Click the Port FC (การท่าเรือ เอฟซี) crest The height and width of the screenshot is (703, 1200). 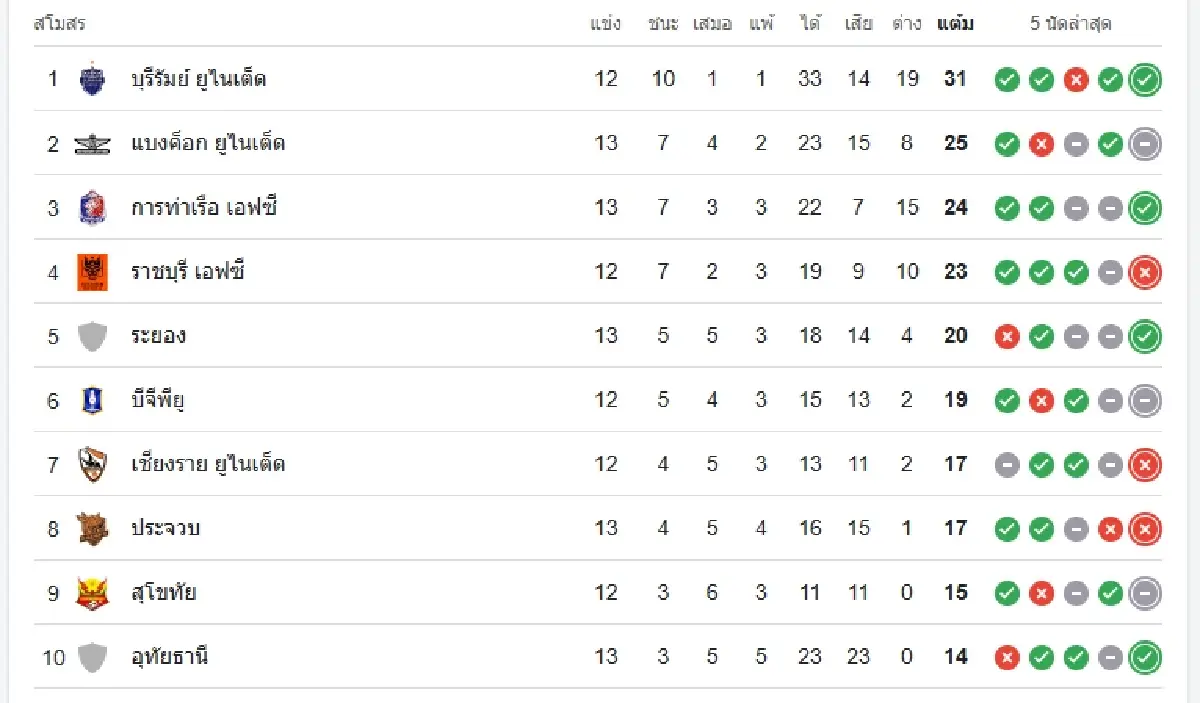click(x=92, y=207)
